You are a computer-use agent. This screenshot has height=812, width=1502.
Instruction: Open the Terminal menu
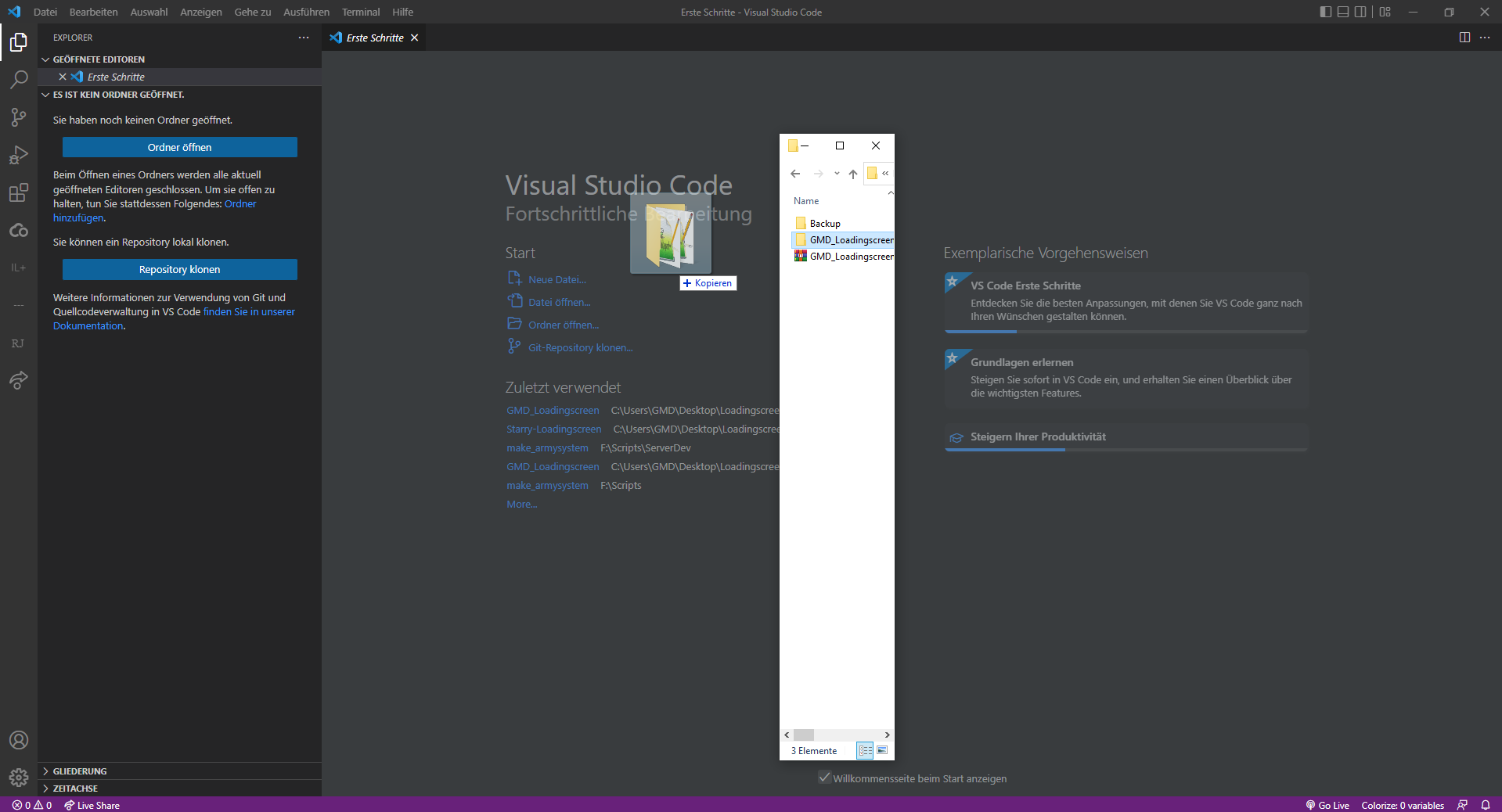[x=361, y=12]
